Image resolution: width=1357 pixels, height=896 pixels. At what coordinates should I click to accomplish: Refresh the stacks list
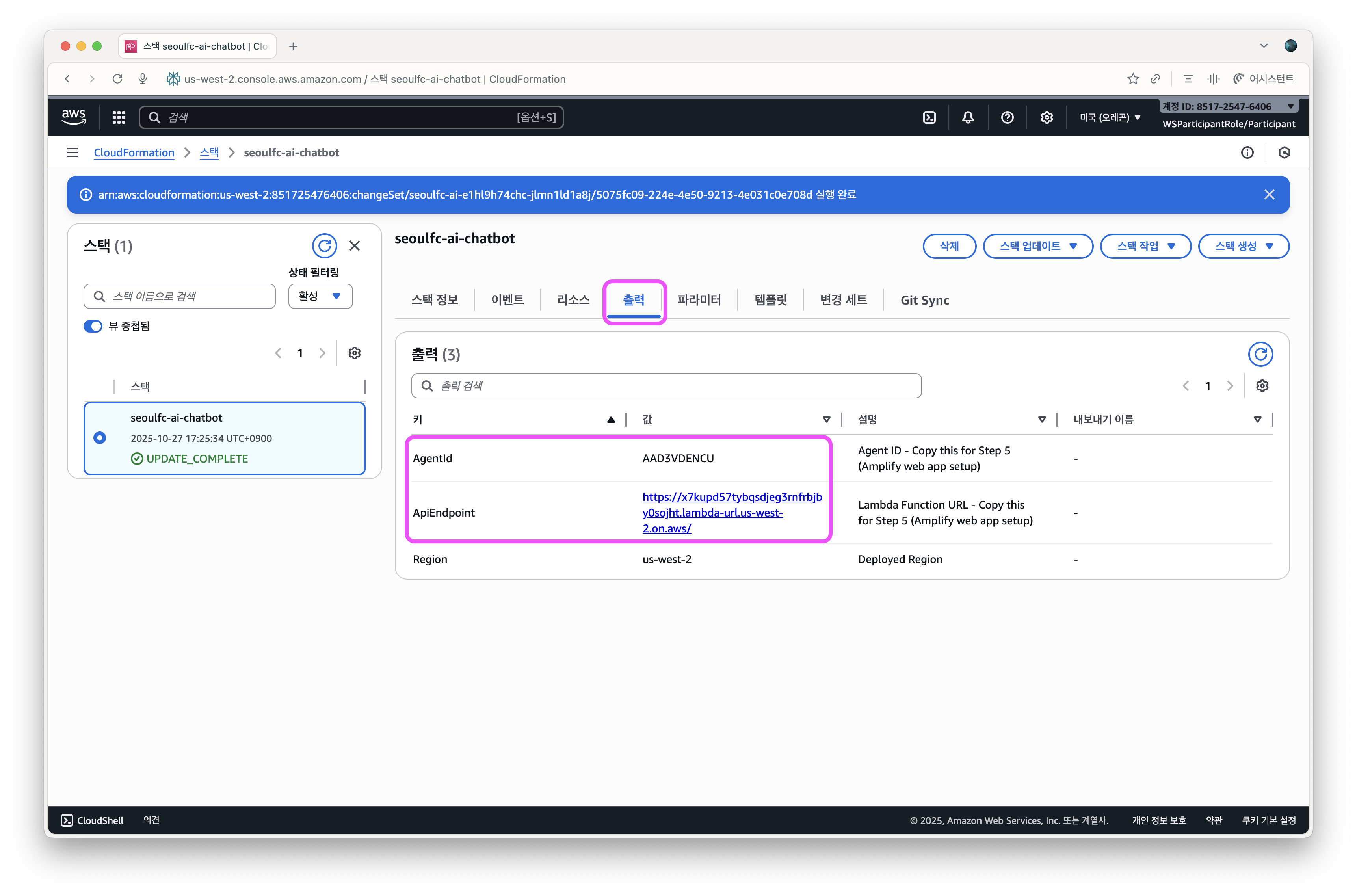(x=325, y=246)
